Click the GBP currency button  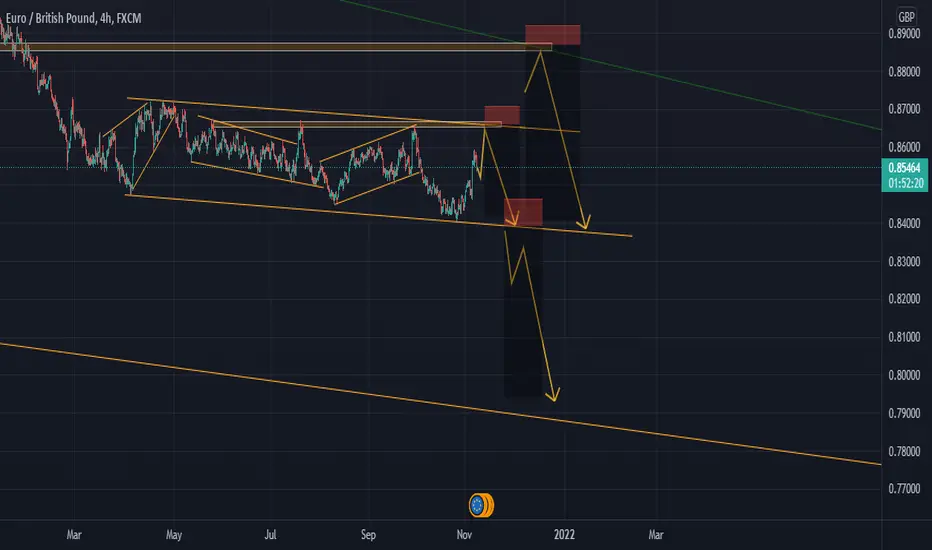pyautogui.click(x=906, y=17)
